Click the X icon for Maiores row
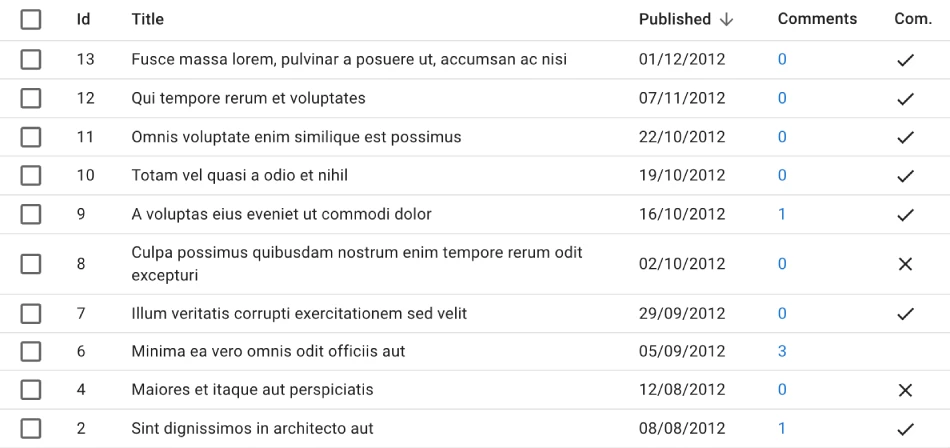The width and height of the screenshot is (950, 448). pyautogui.click(x=905, y=390)
